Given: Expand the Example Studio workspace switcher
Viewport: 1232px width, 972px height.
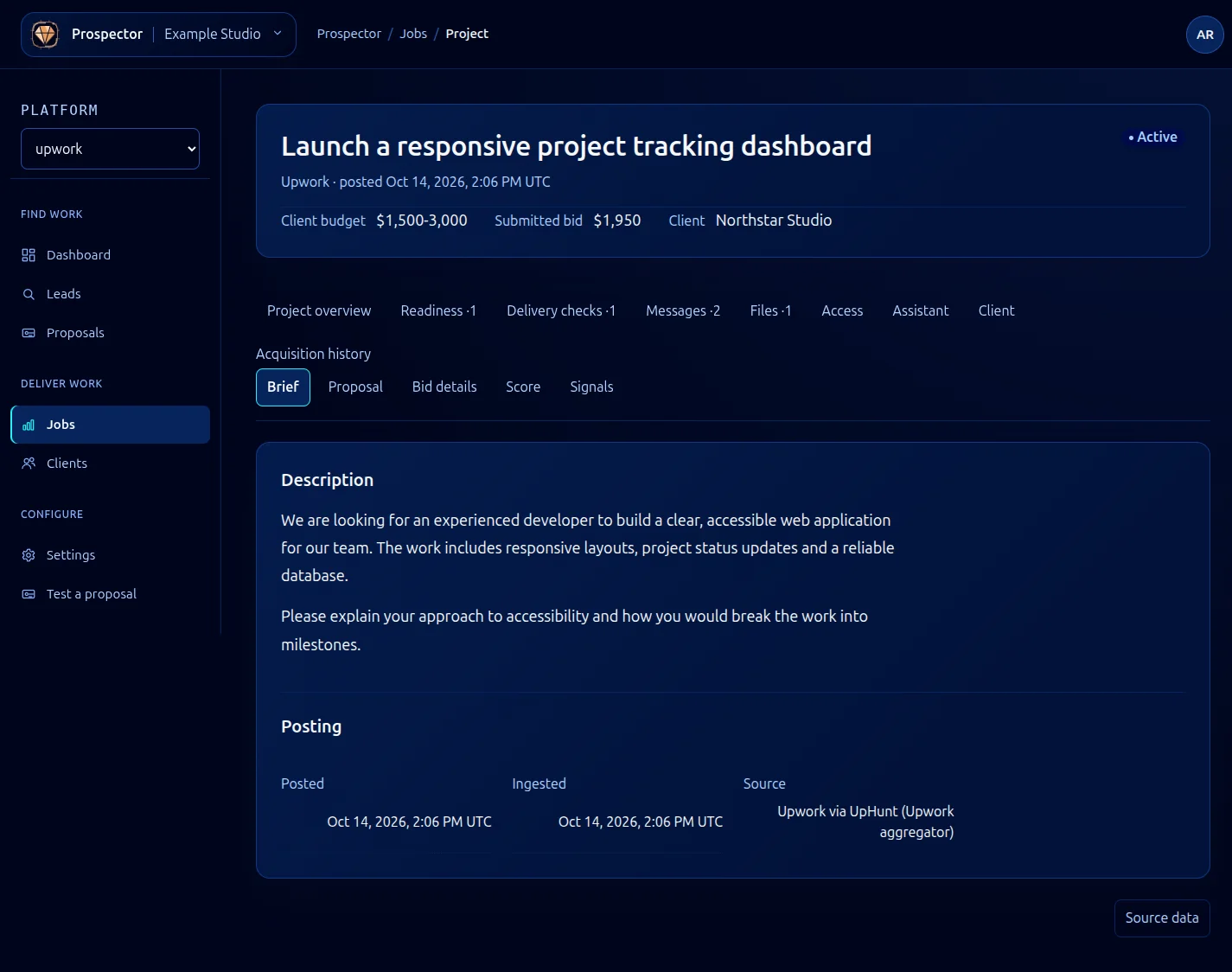Looking at the screenshot, I should (x=223, y=34).
